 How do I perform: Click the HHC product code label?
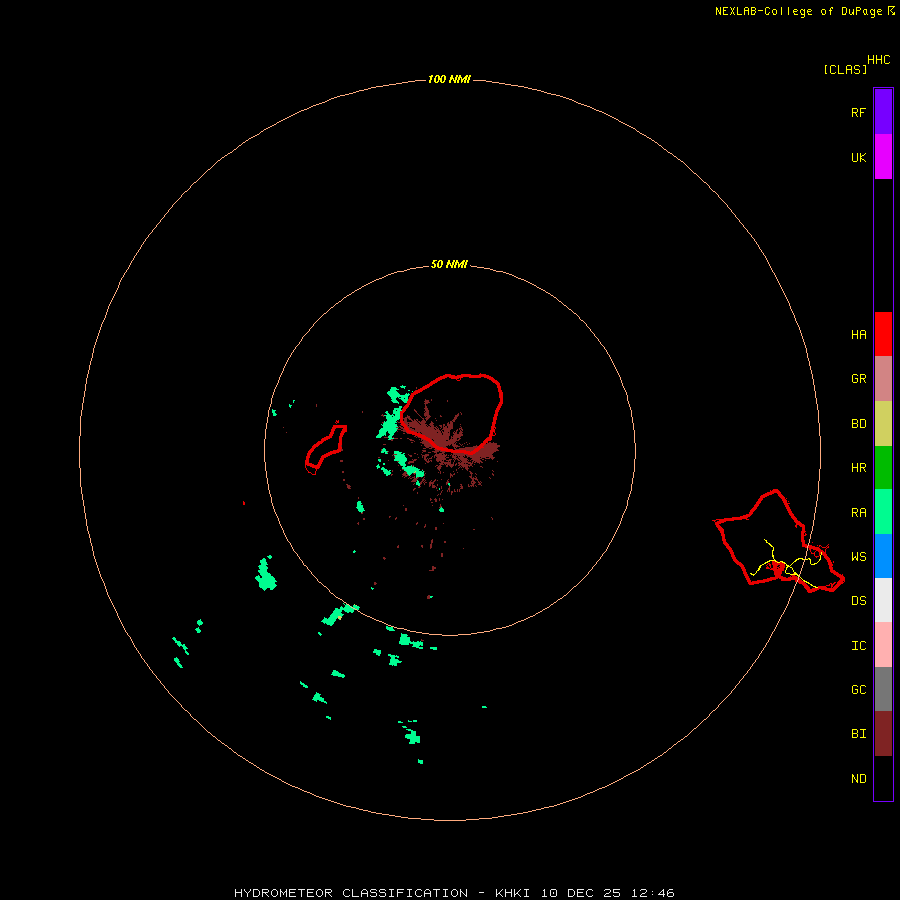coord(878,60)
